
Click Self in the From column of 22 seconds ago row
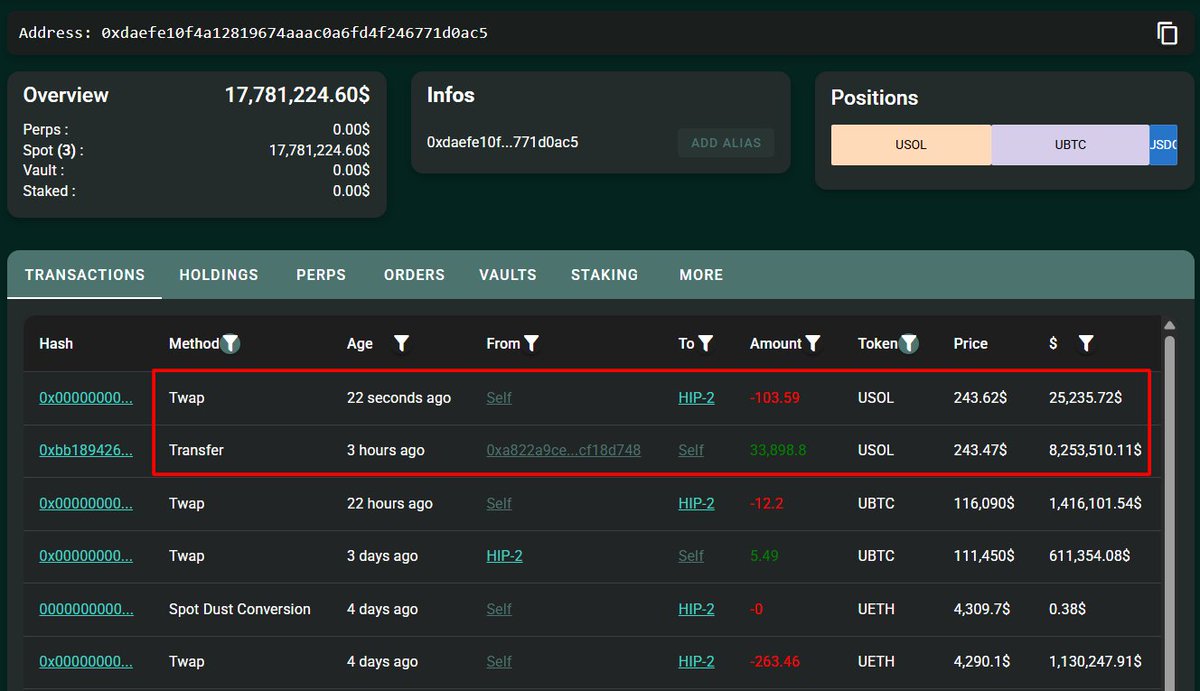(x=499, y=397)
